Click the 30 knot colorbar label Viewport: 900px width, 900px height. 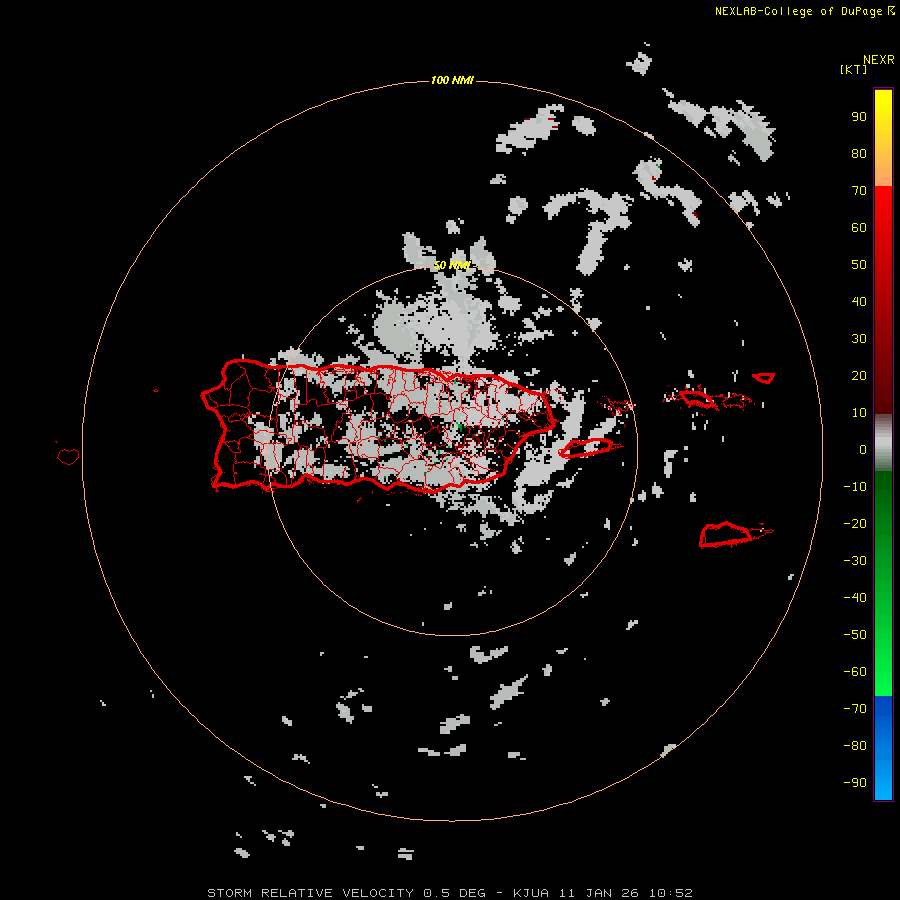coord(859,339)
